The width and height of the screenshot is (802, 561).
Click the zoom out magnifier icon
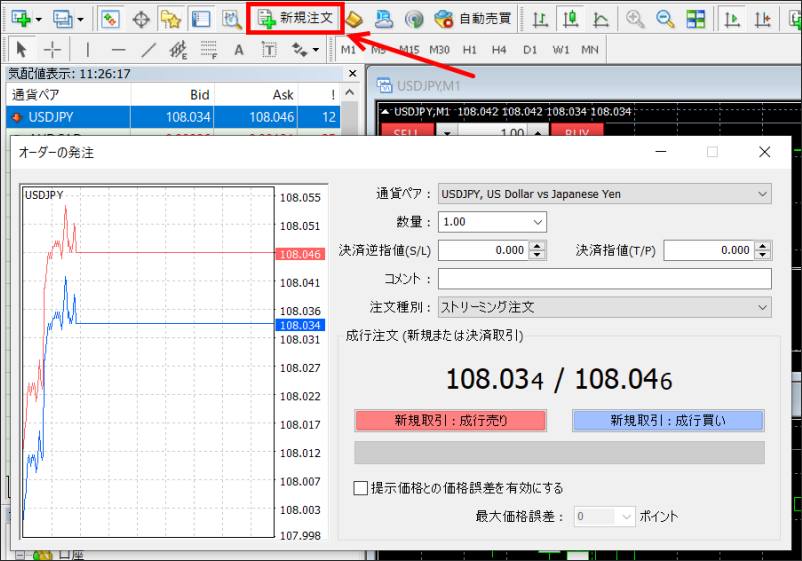(x=665, y=19)
